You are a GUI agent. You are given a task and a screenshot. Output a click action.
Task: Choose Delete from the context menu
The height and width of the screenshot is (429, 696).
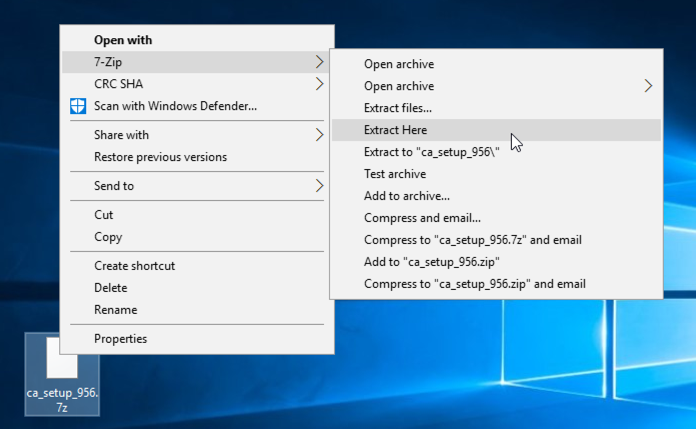coord(110,288)
